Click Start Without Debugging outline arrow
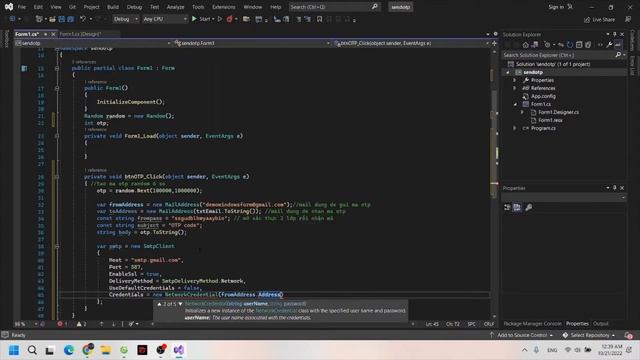640x360 pixels. 220,19
